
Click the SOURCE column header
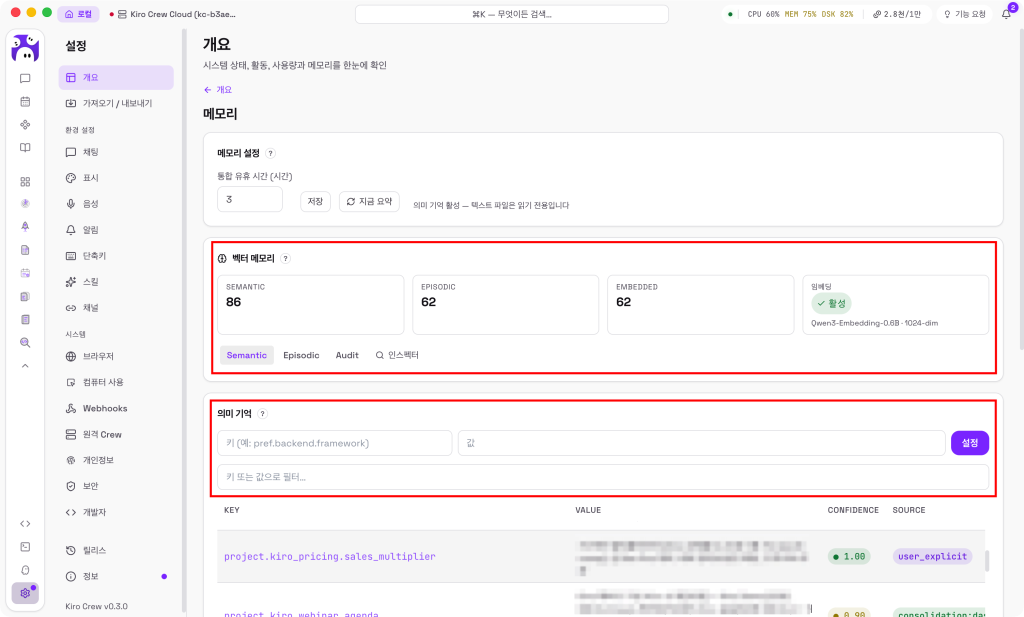pos(908,510)
